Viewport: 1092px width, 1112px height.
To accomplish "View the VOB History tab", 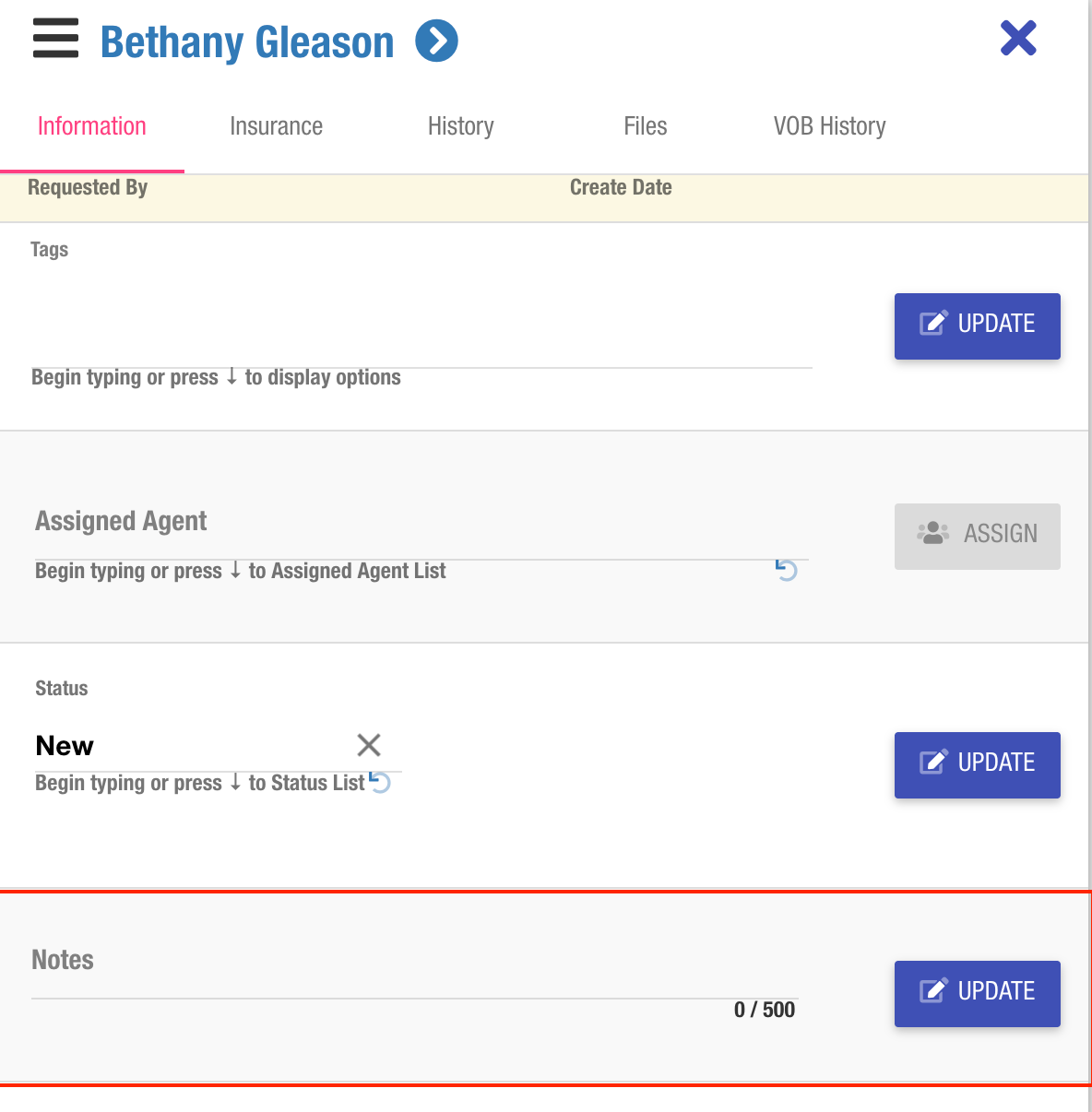I will coord(829,126).
